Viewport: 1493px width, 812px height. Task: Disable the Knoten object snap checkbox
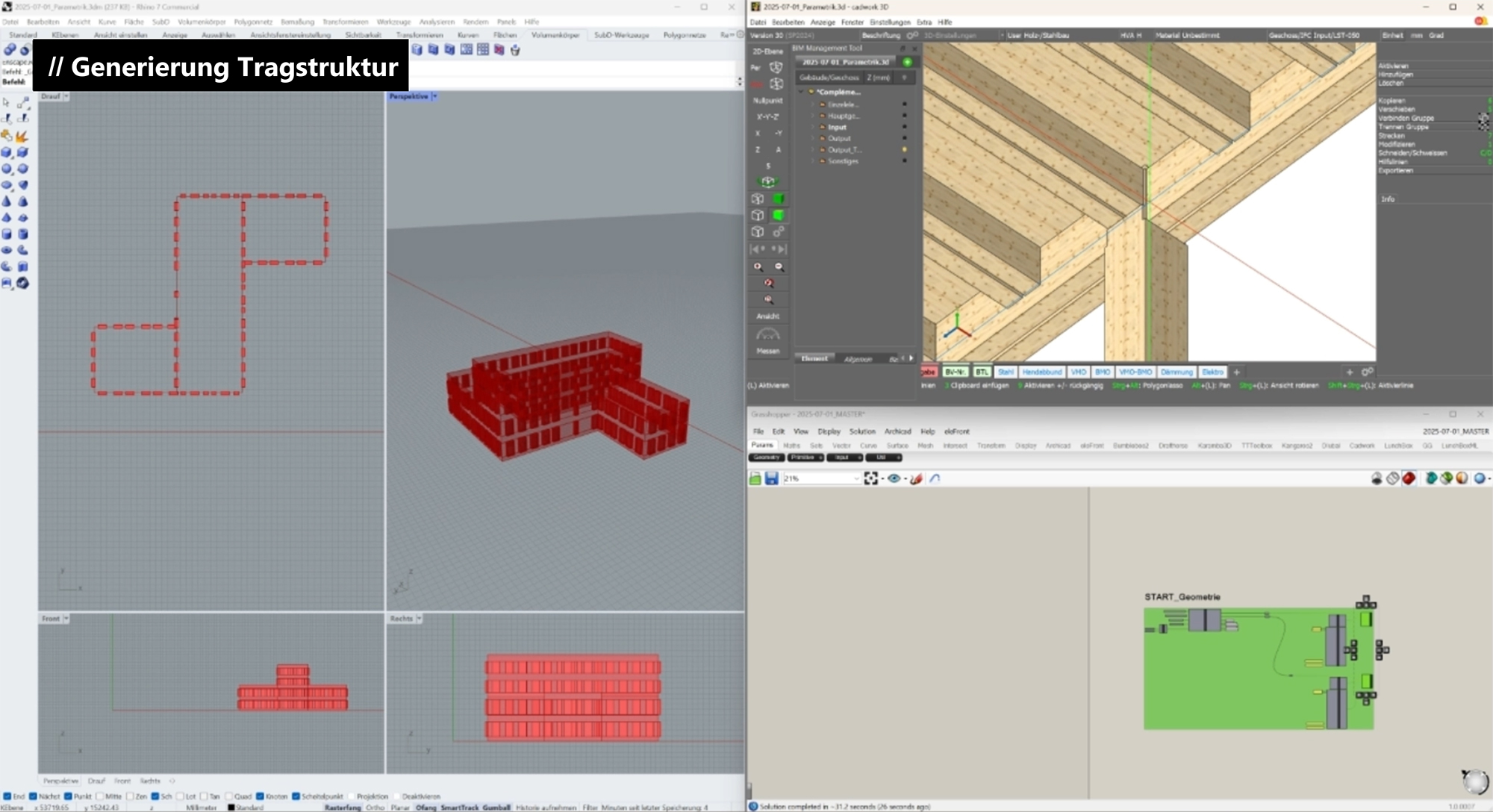click(260, 796)
